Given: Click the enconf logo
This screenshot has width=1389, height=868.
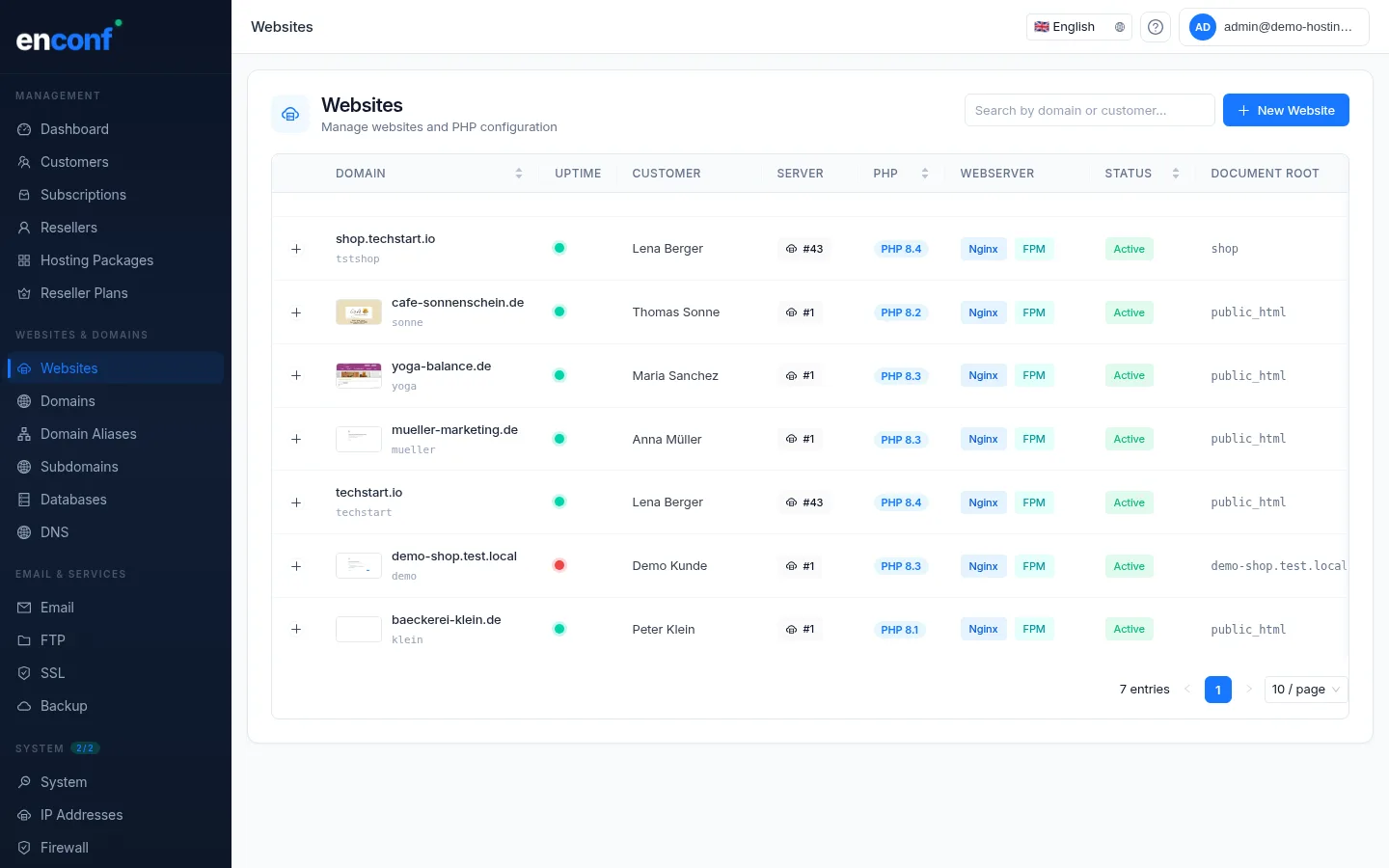Looking at the screenshot, I should pyautogui.click(x=68, y=37).
